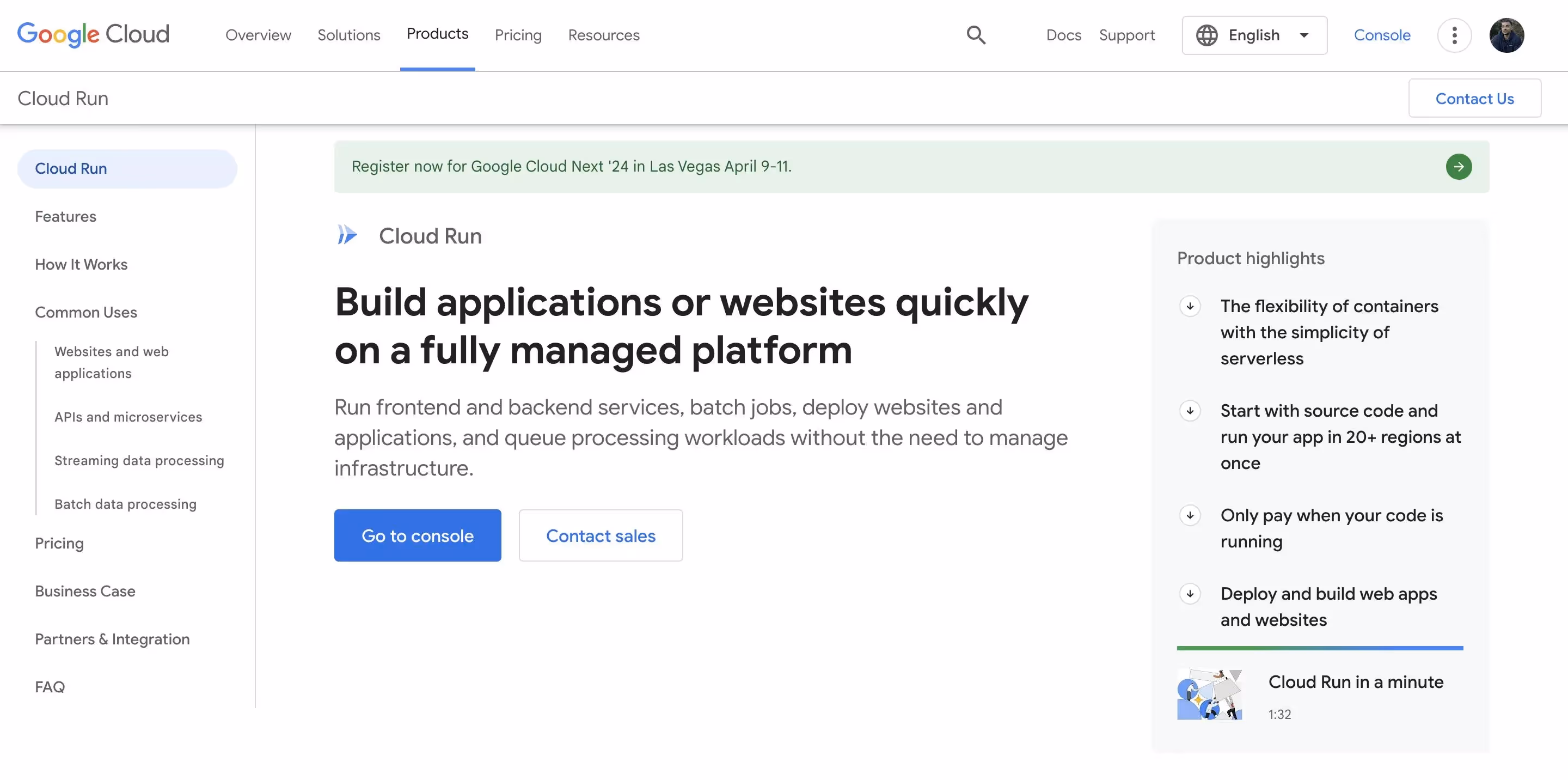Open the three-dot more options menu
Image resolution: width=1568 pixels, height=780 pixels.
click(1454, 35)
